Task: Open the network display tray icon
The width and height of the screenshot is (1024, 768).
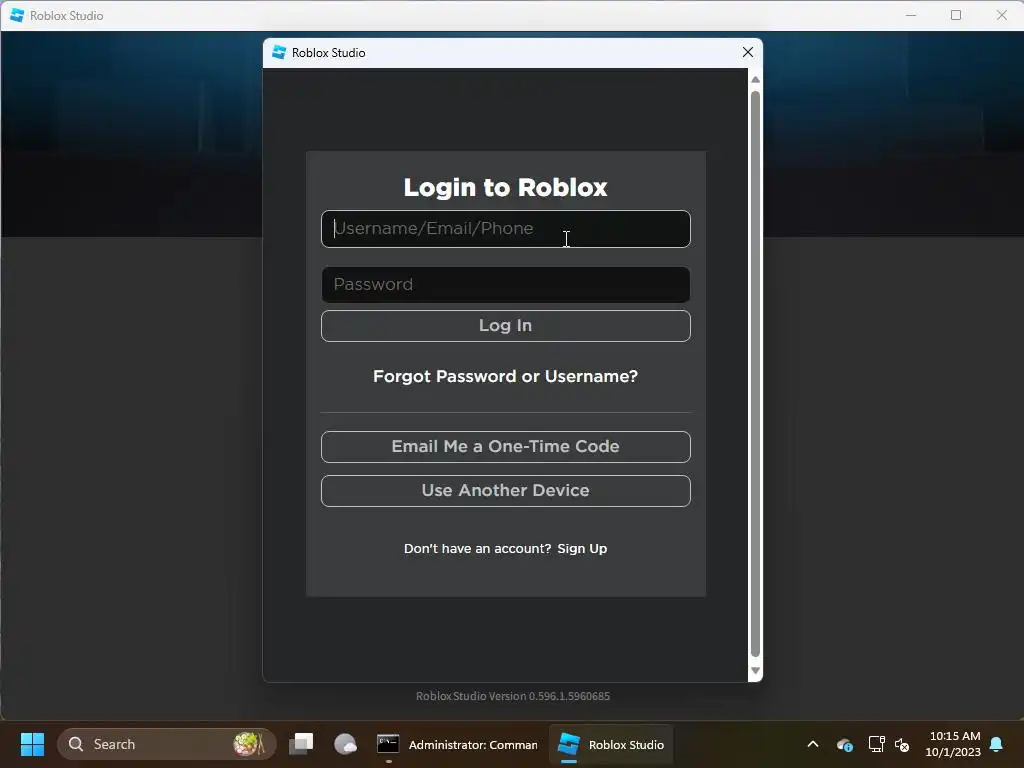Action: click(x=876, y=744)
